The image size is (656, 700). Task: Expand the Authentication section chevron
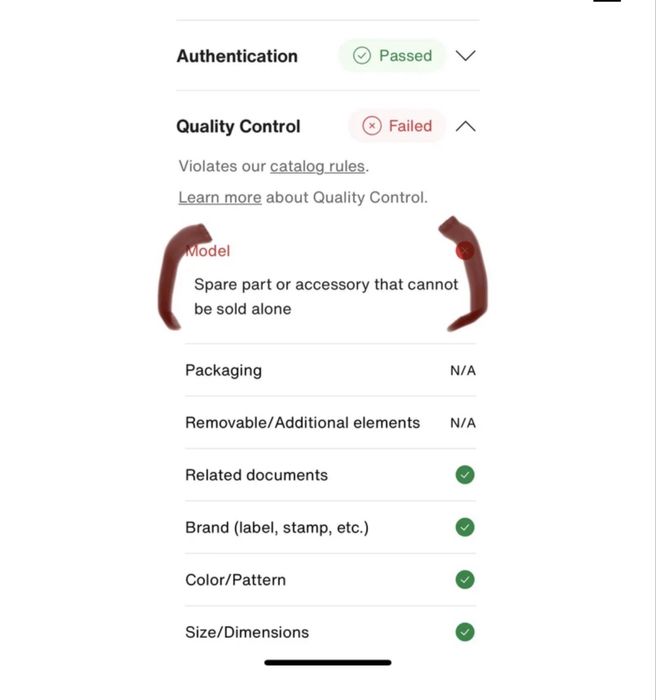[465, 56]
